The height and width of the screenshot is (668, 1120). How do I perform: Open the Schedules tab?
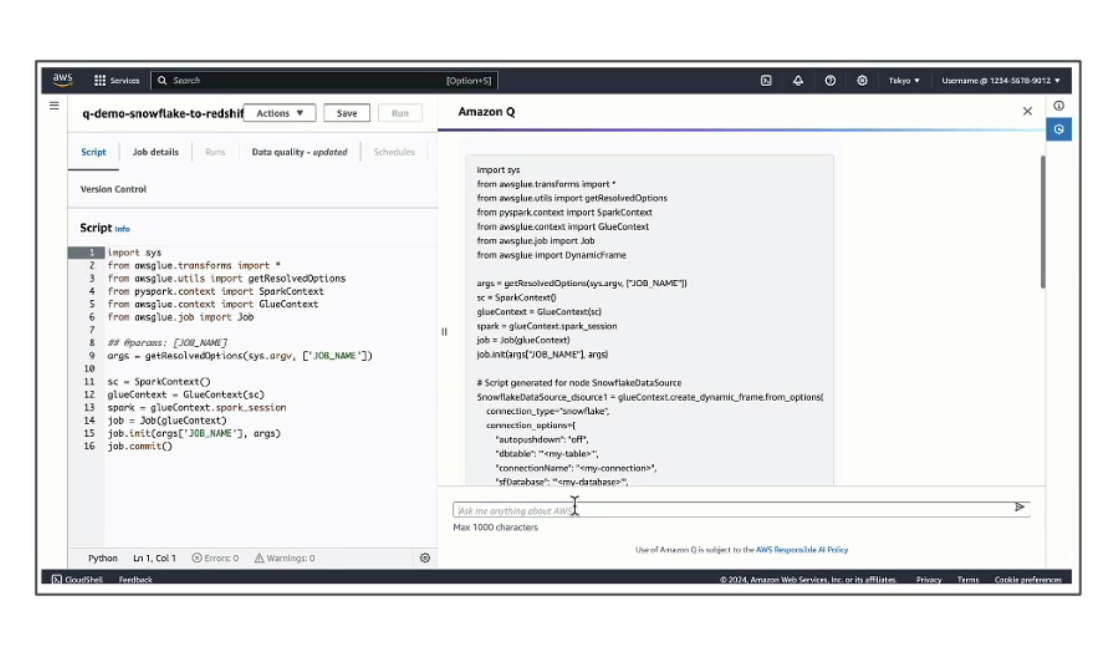[x=394, y=152]
